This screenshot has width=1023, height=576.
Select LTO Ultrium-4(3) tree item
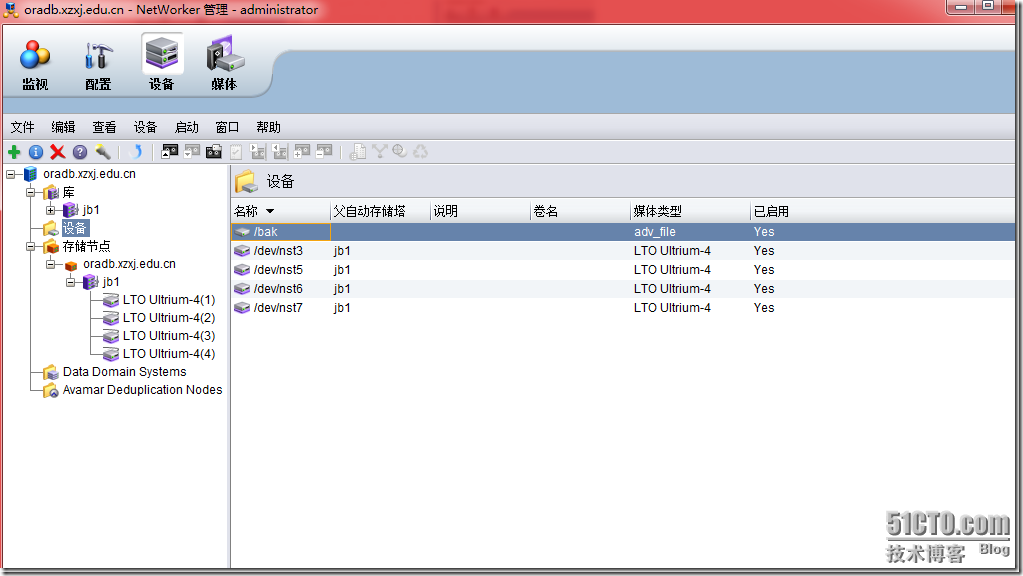coord(169,336)
